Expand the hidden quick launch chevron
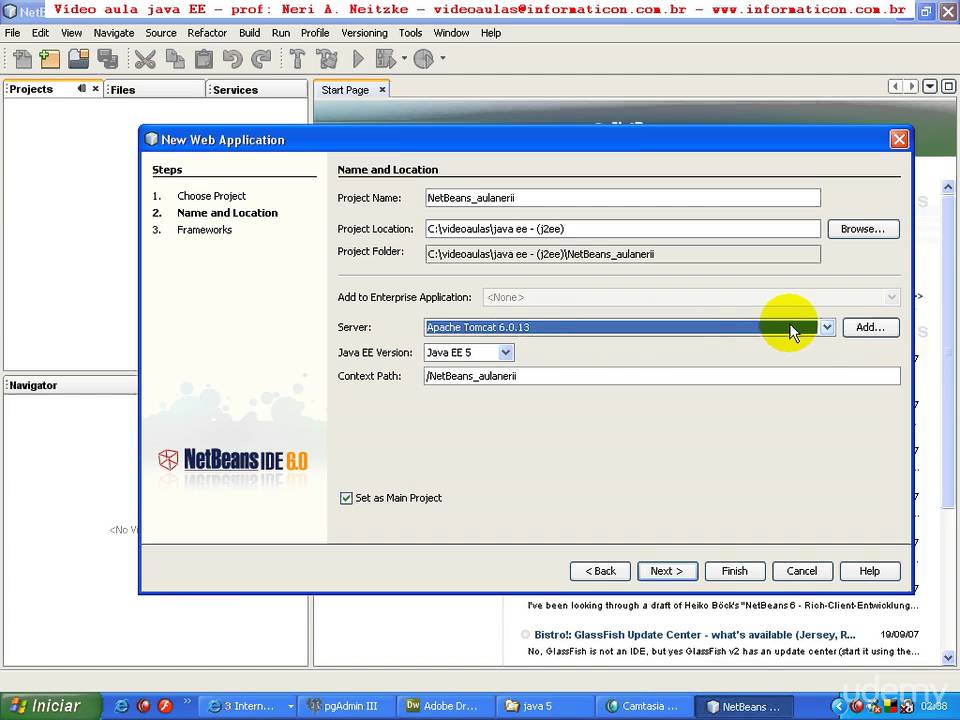 [187, 700]
